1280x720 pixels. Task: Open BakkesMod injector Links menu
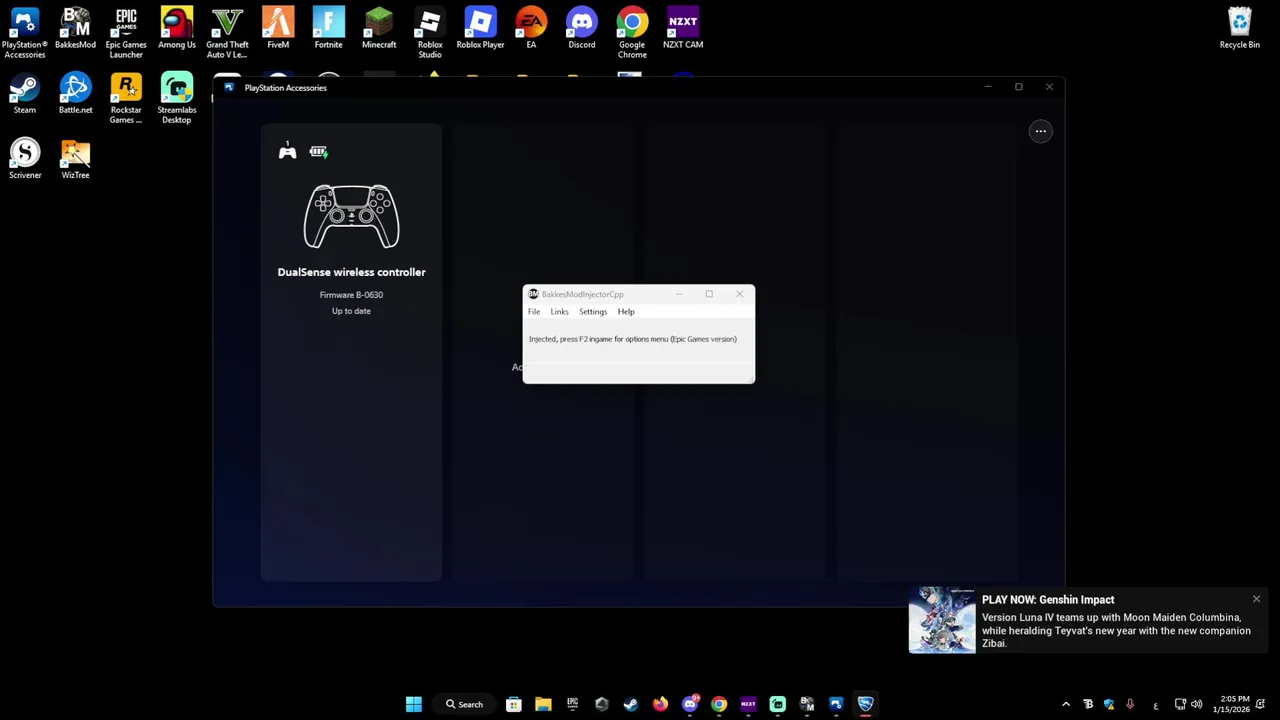pyautogui.click(x=559, y=312)
